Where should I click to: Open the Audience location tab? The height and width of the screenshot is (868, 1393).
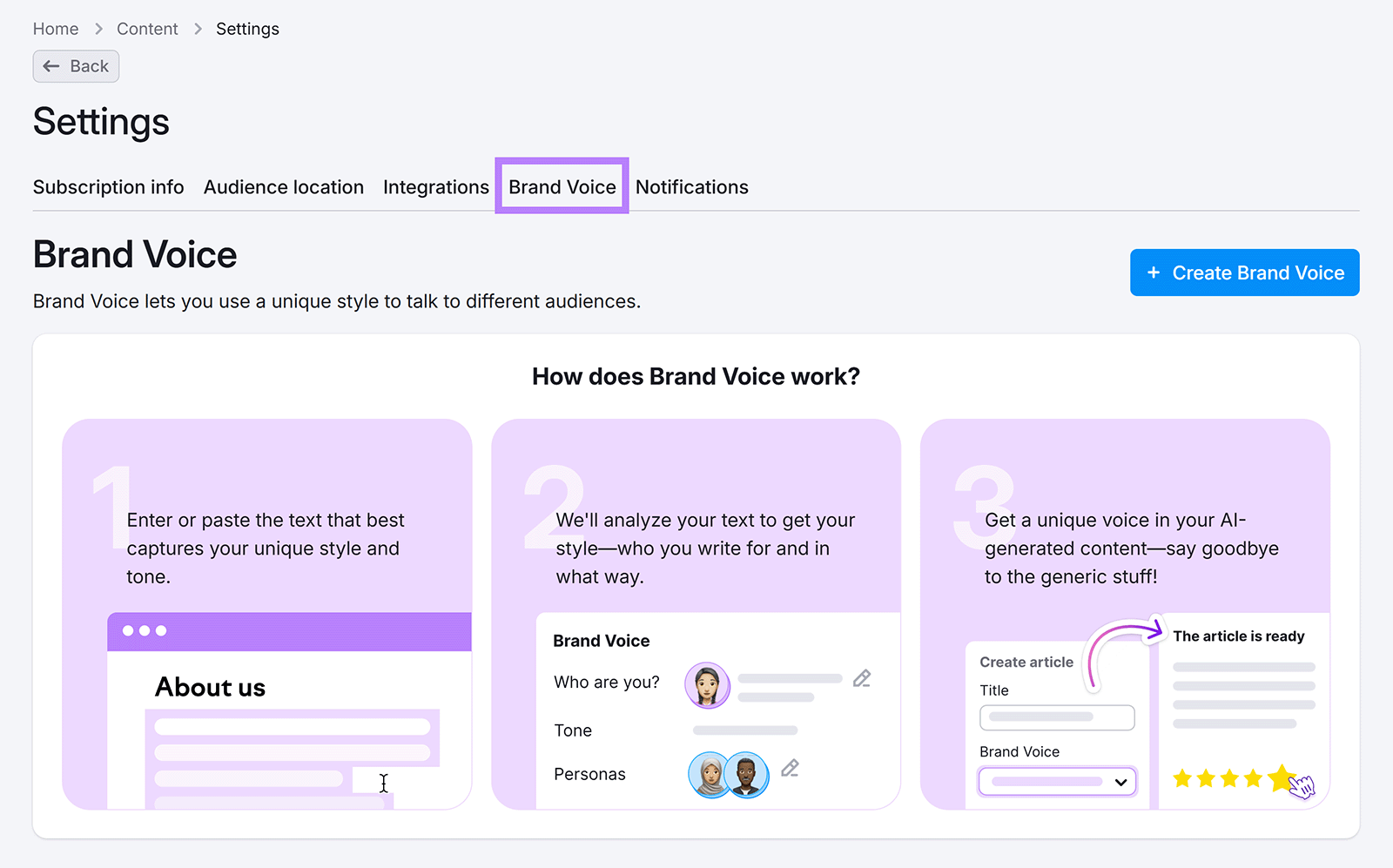(283, 186)
